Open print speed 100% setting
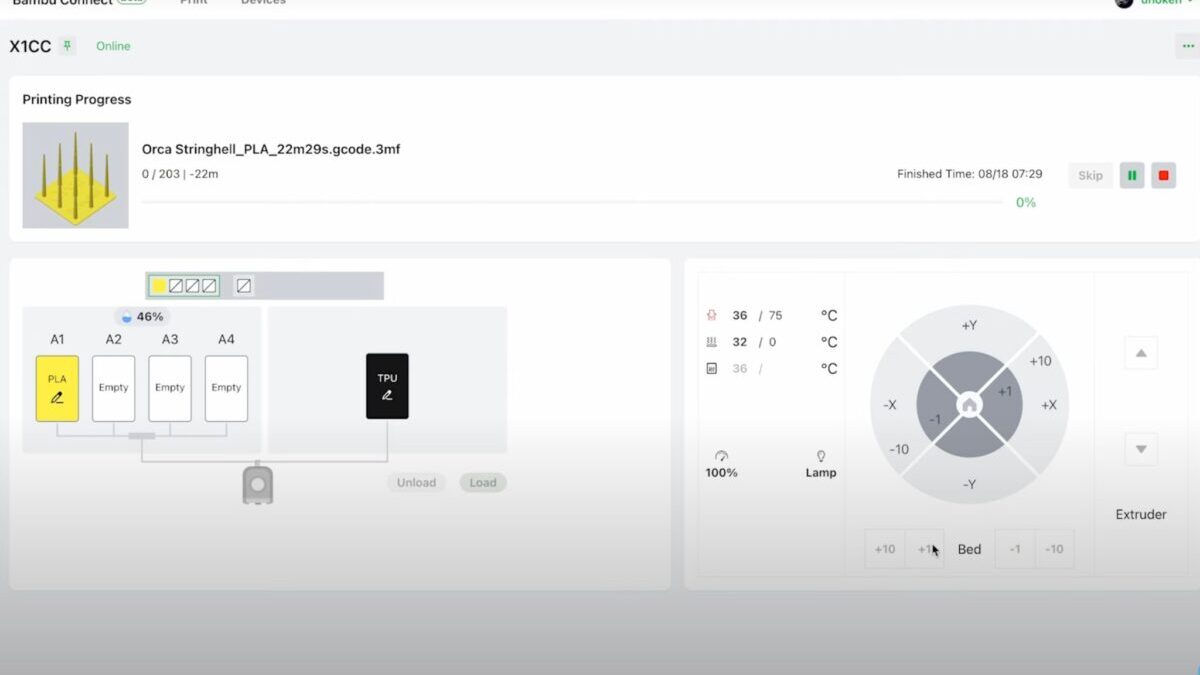 coord(721,456)
